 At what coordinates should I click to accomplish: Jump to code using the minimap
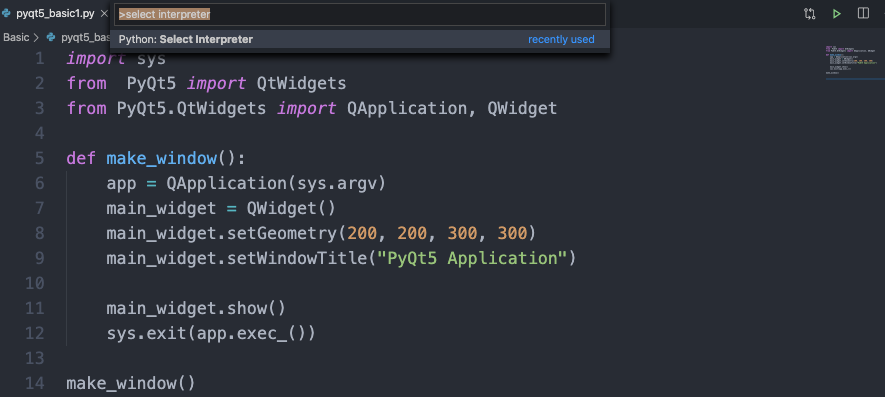click(x=848, y=62)
